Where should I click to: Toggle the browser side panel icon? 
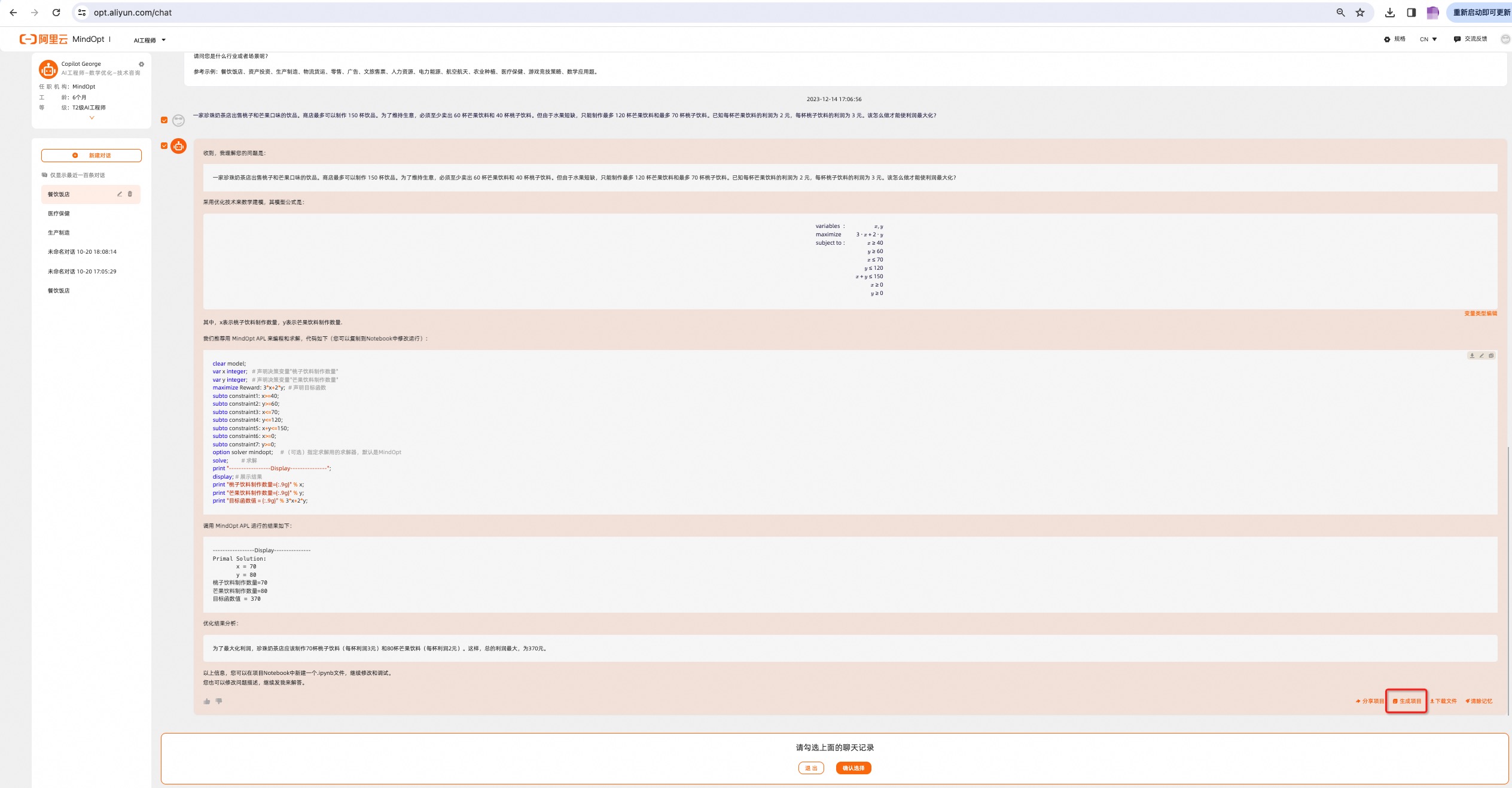pyautogui.click(x=1412, y=13)
